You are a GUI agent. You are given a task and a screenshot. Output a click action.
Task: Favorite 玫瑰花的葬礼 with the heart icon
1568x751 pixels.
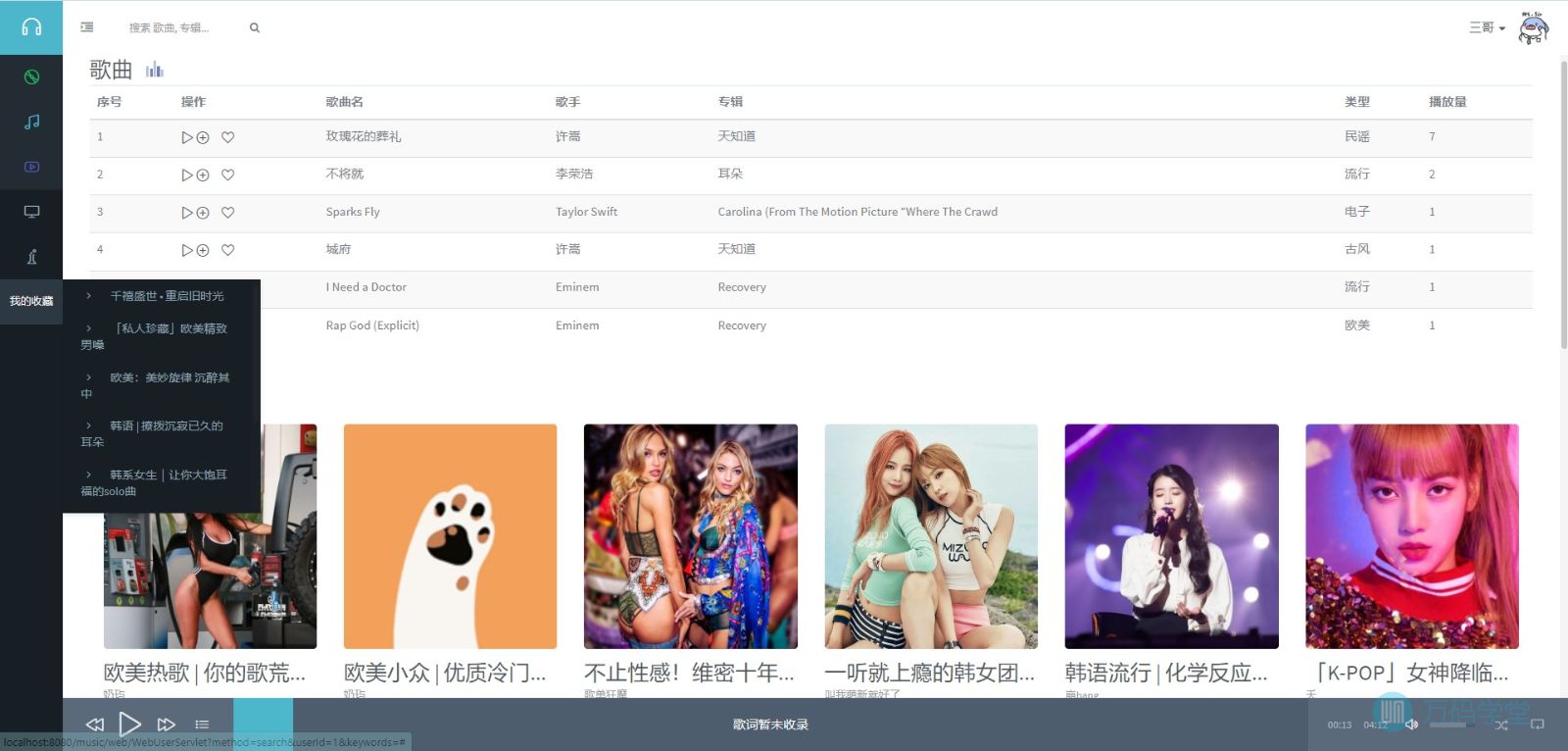(x=227, y=137)
